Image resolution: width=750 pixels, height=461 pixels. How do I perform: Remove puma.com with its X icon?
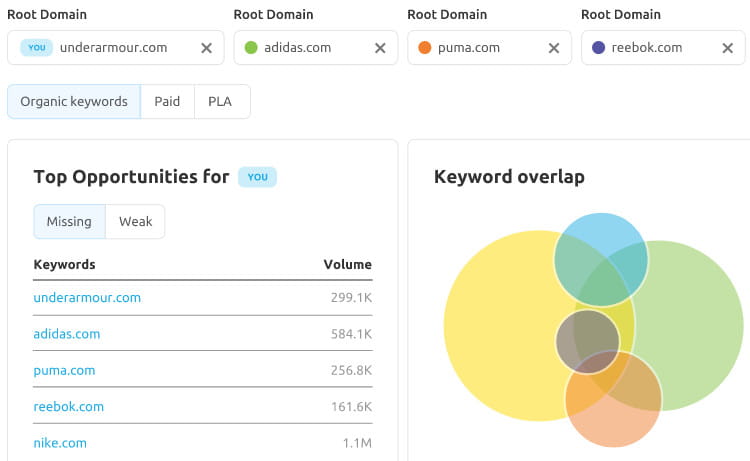[553, 48]
